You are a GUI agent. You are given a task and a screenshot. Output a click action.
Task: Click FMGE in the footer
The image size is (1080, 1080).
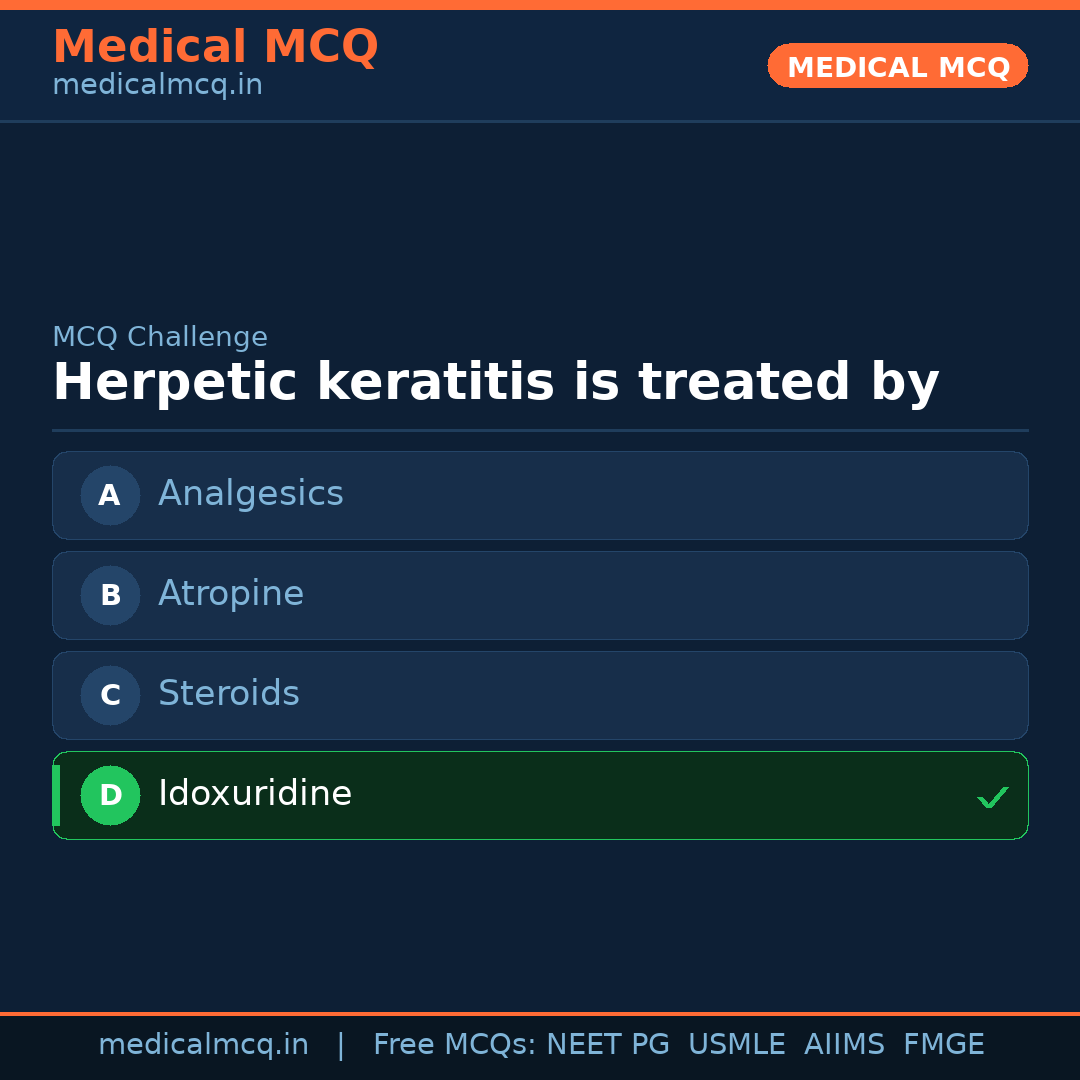tap(943, 1045)
